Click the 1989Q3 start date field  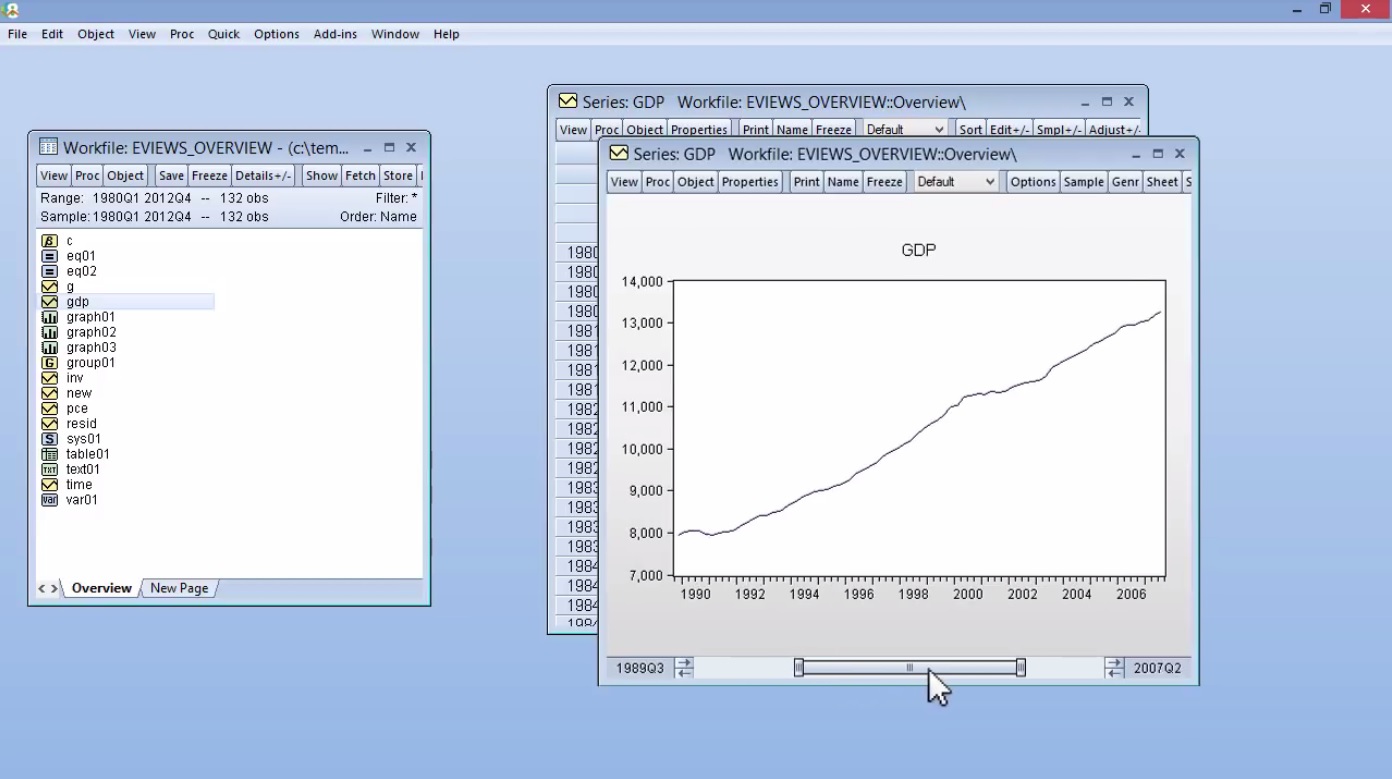(x=640, y=668)
